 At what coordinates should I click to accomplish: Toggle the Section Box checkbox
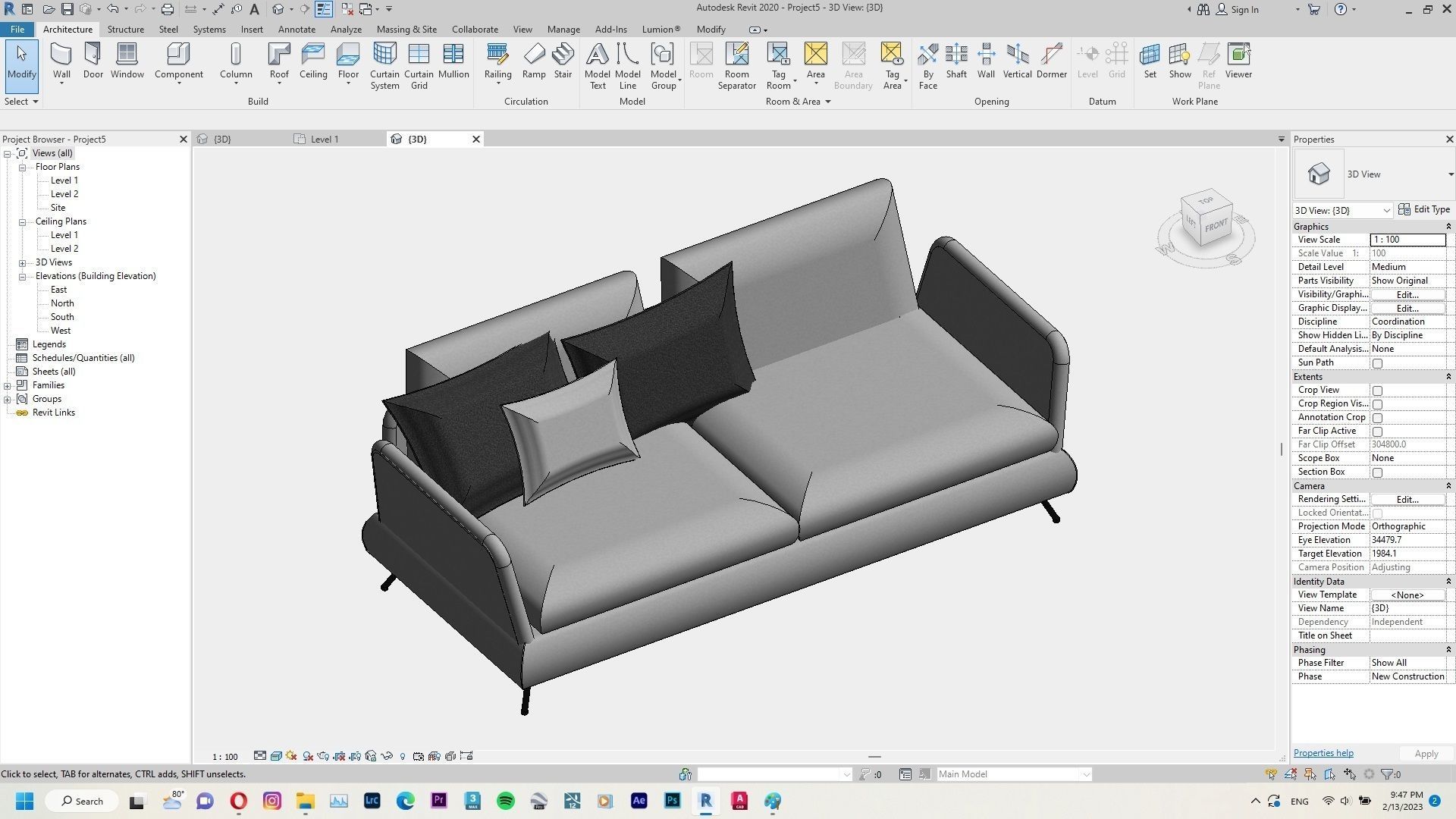(1378, 472)
